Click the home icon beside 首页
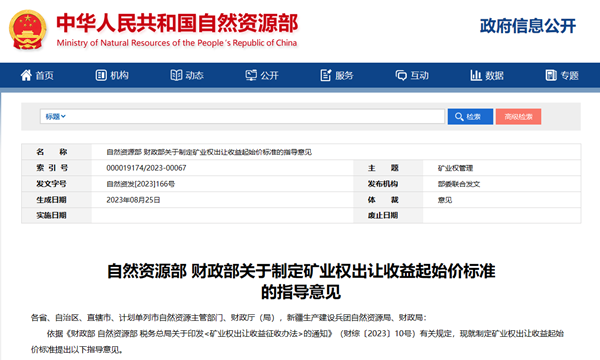The width and height of the screenshot is (600, 360). (26, 75)
